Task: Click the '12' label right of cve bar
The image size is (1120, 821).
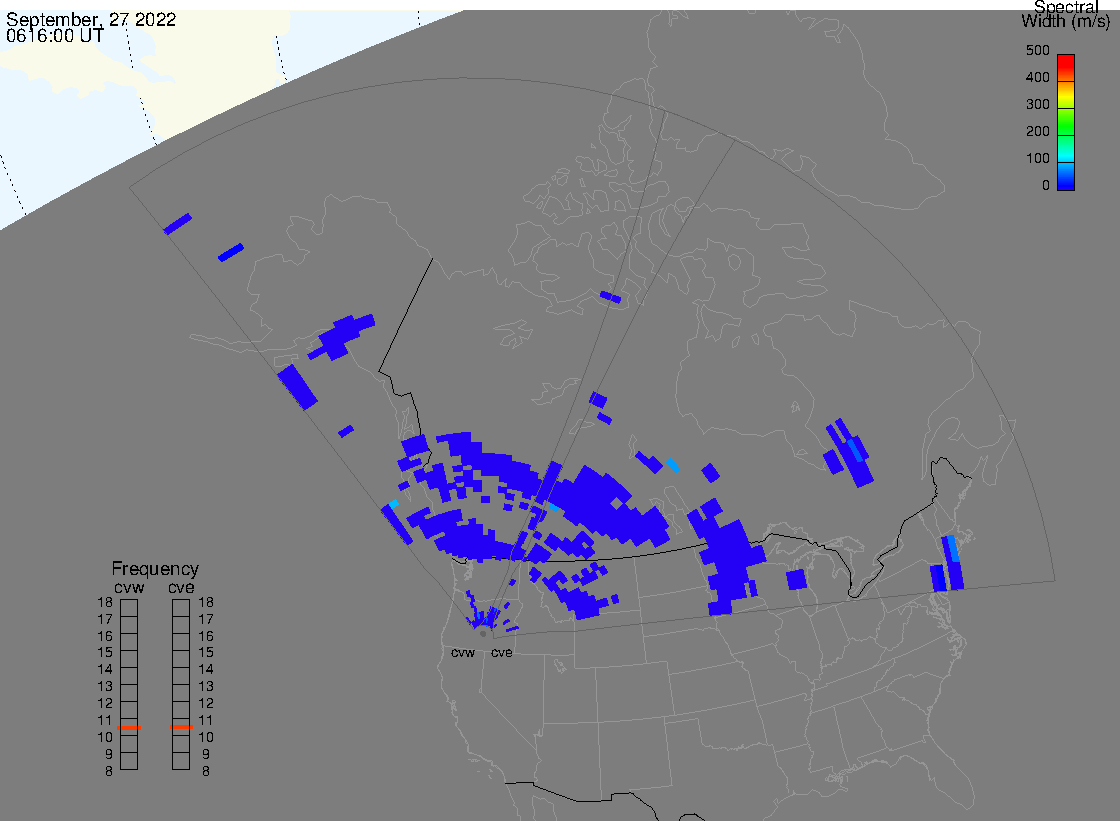Action: pyautogui.click(x=206, y=704)
